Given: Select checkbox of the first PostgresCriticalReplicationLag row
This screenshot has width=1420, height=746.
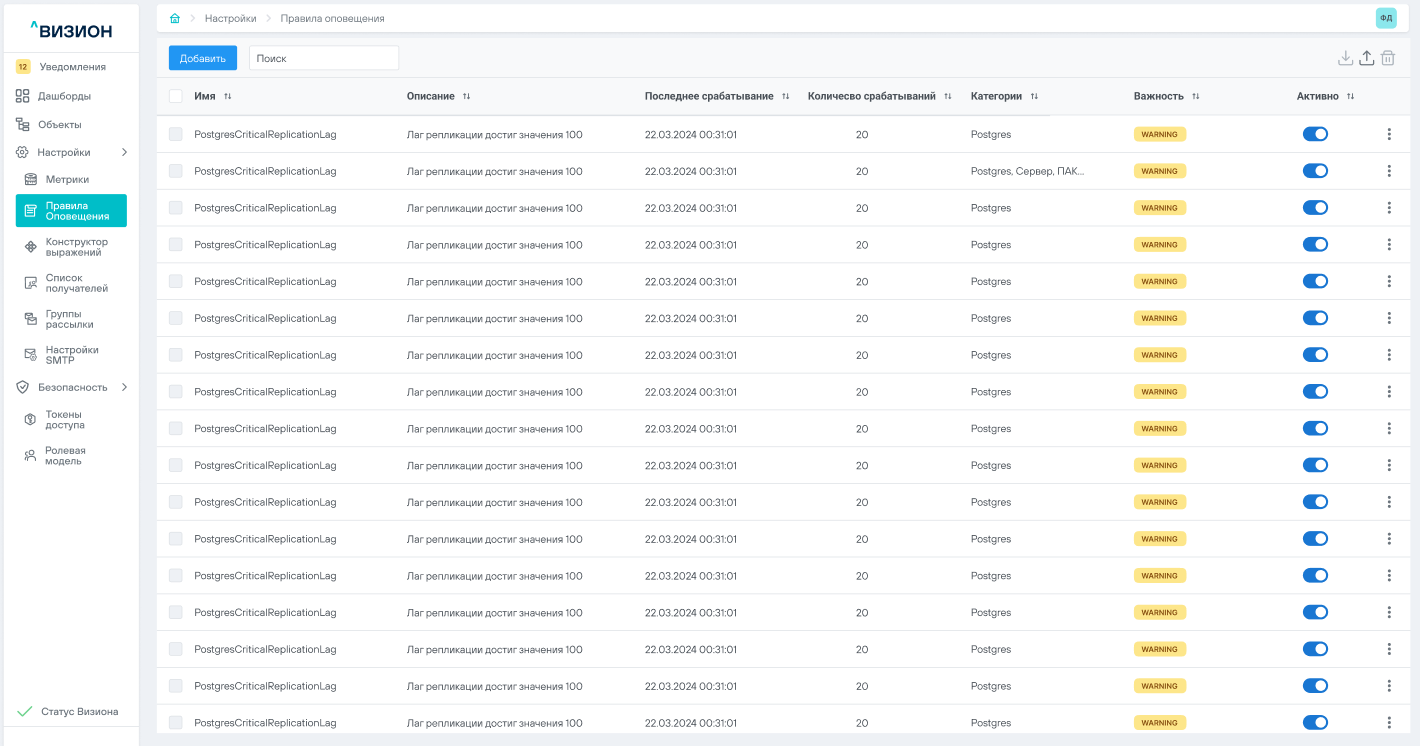Looking at the screenshot, I should (x=176, y=134).
